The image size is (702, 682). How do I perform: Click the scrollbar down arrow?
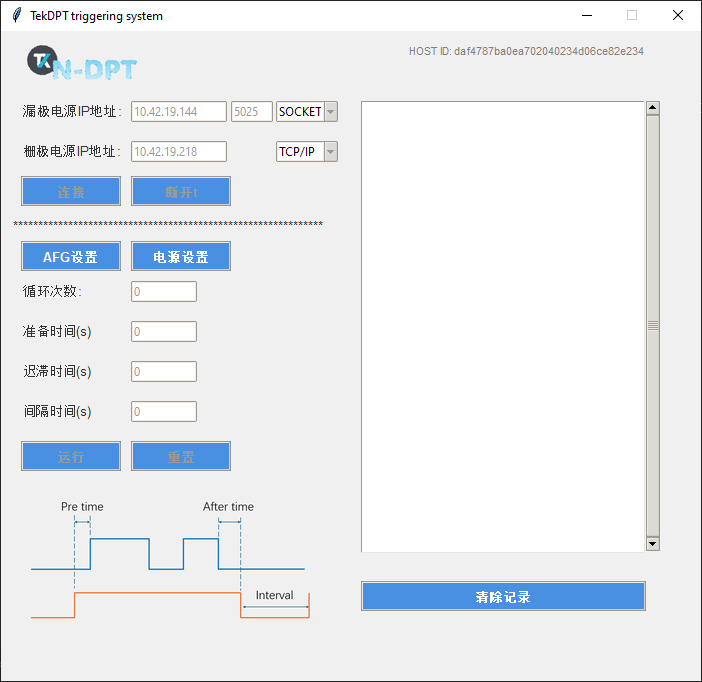(653, 543)
